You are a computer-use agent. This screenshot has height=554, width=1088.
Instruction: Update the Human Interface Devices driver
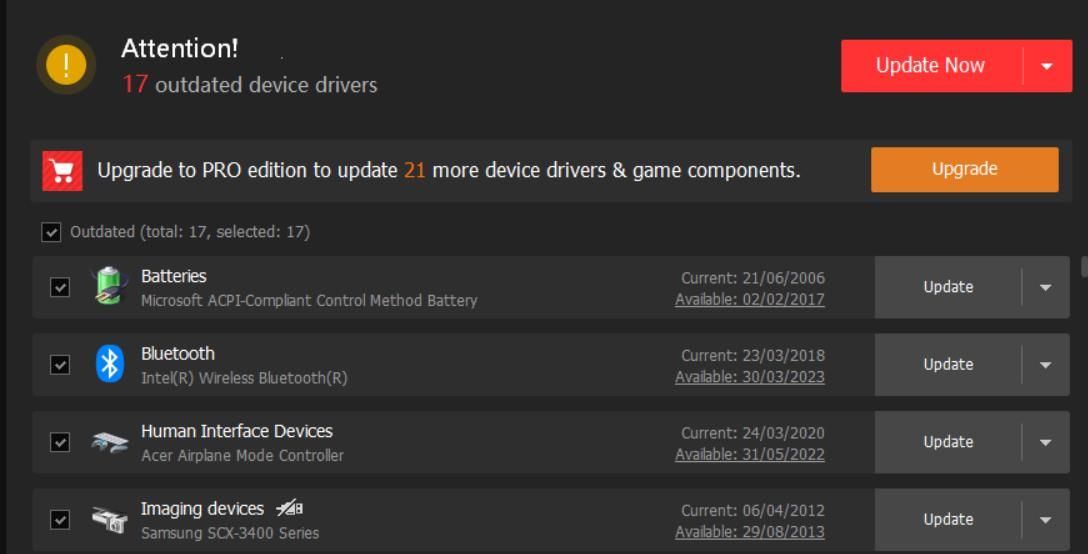coord(948,442)
